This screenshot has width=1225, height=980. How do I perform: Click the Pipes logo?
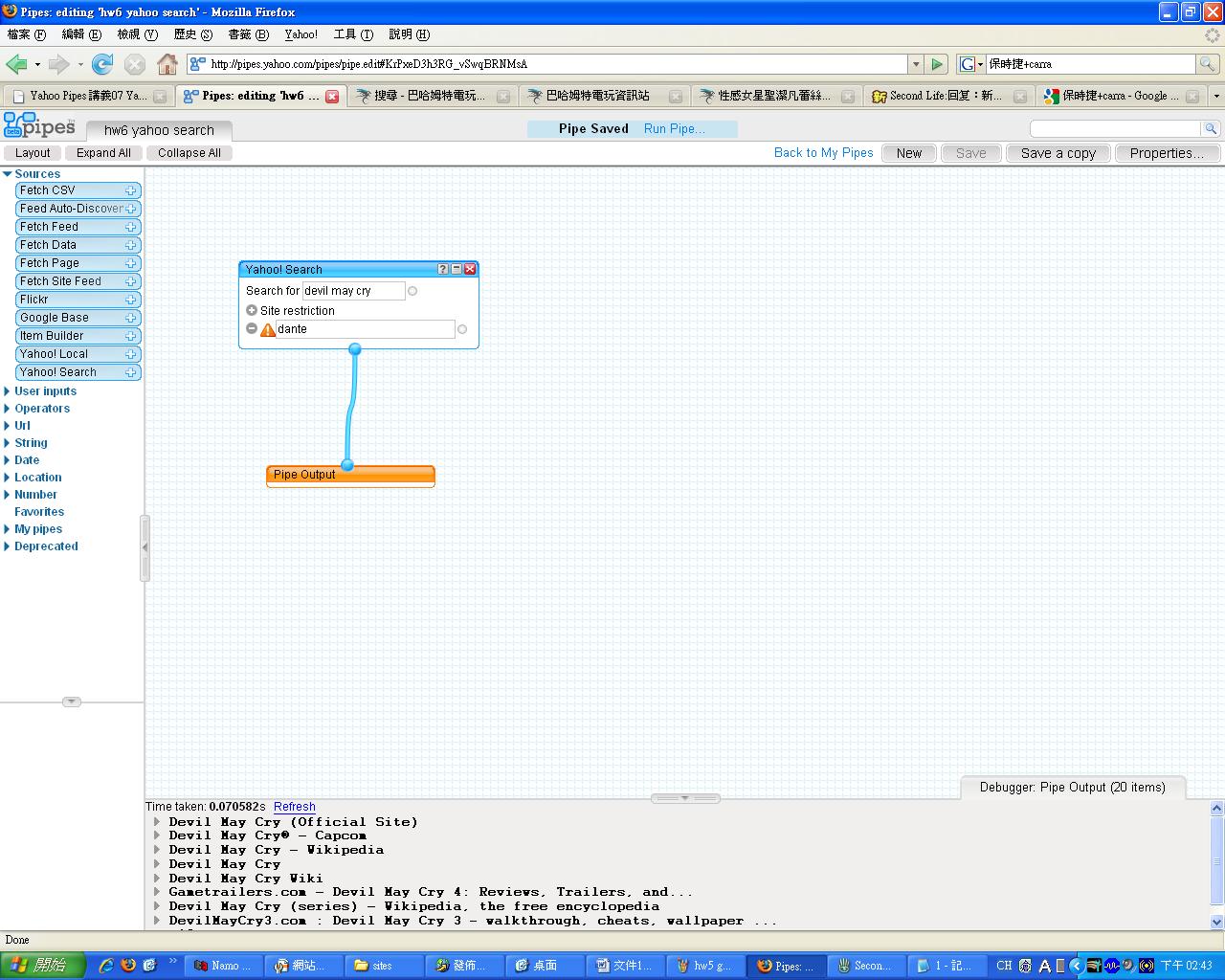pyautogui.click(x=39, y=125)
